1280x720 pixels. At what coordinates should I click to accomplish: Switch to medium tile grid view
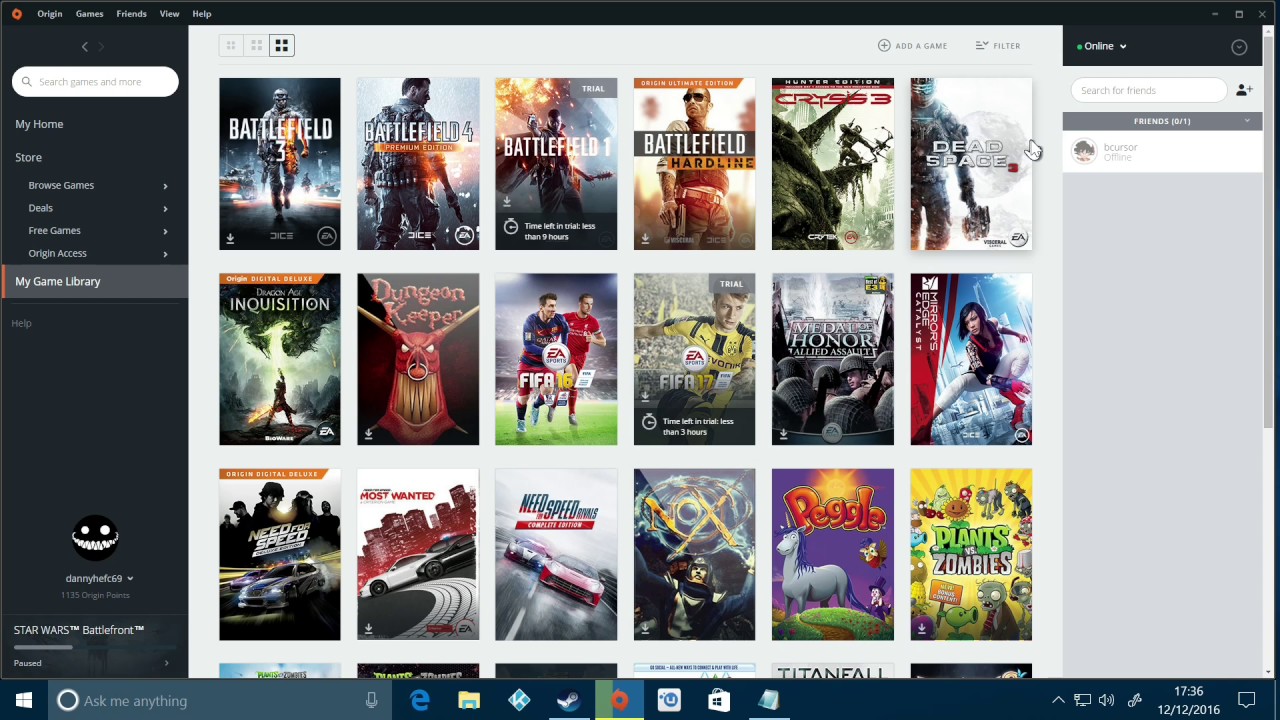pos(257,46)
